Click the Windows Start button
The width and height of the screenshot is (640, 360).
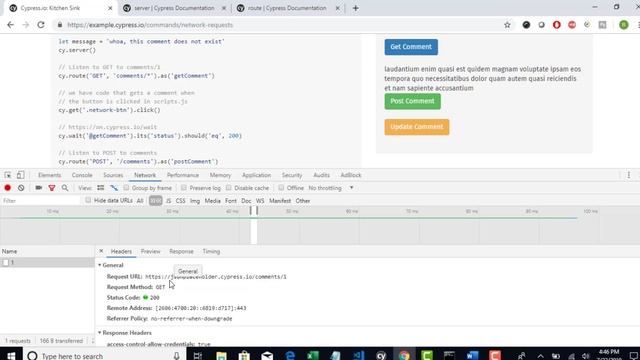click(x=11, y=356)
